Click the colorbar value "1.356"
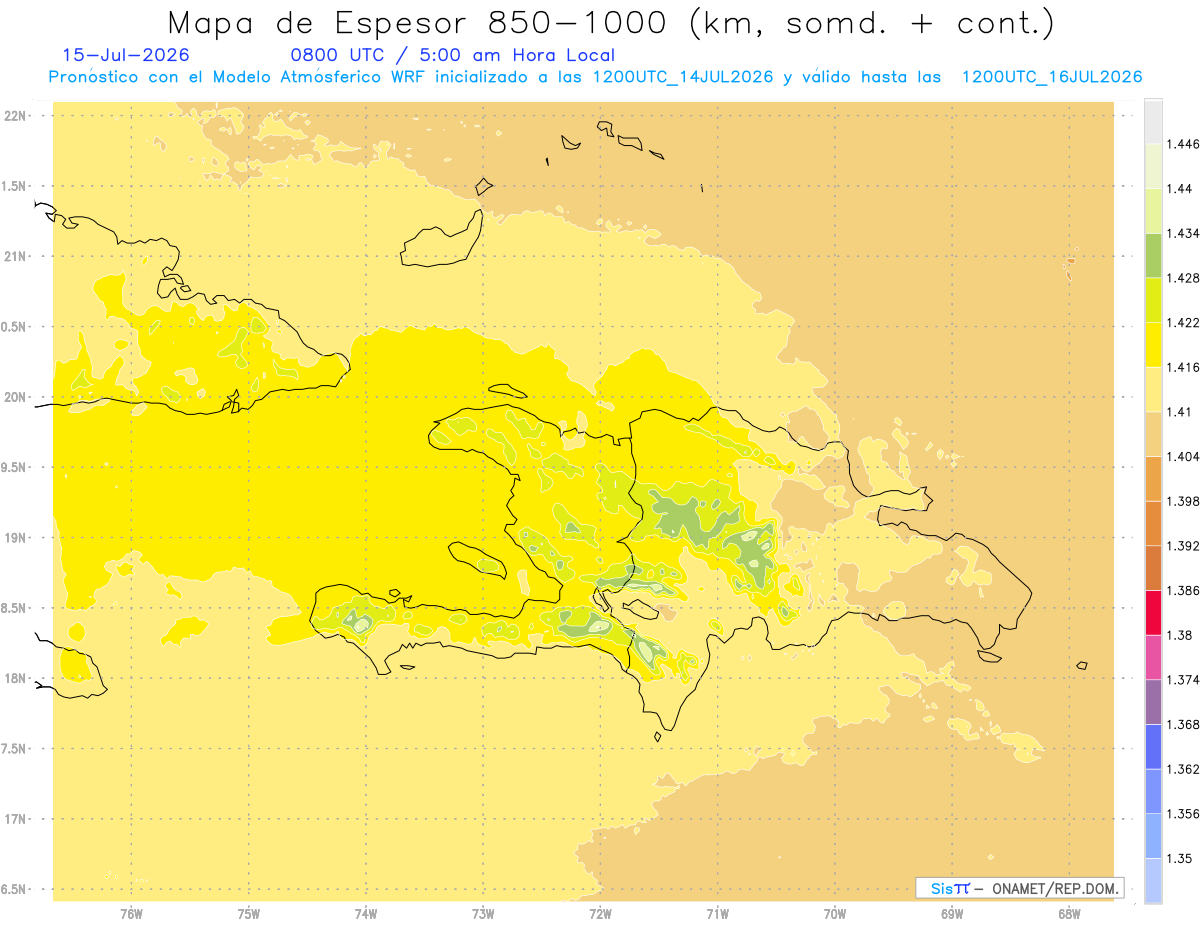The height and width of the screenshot is (927, 1200). click(x=1183, y=814)
